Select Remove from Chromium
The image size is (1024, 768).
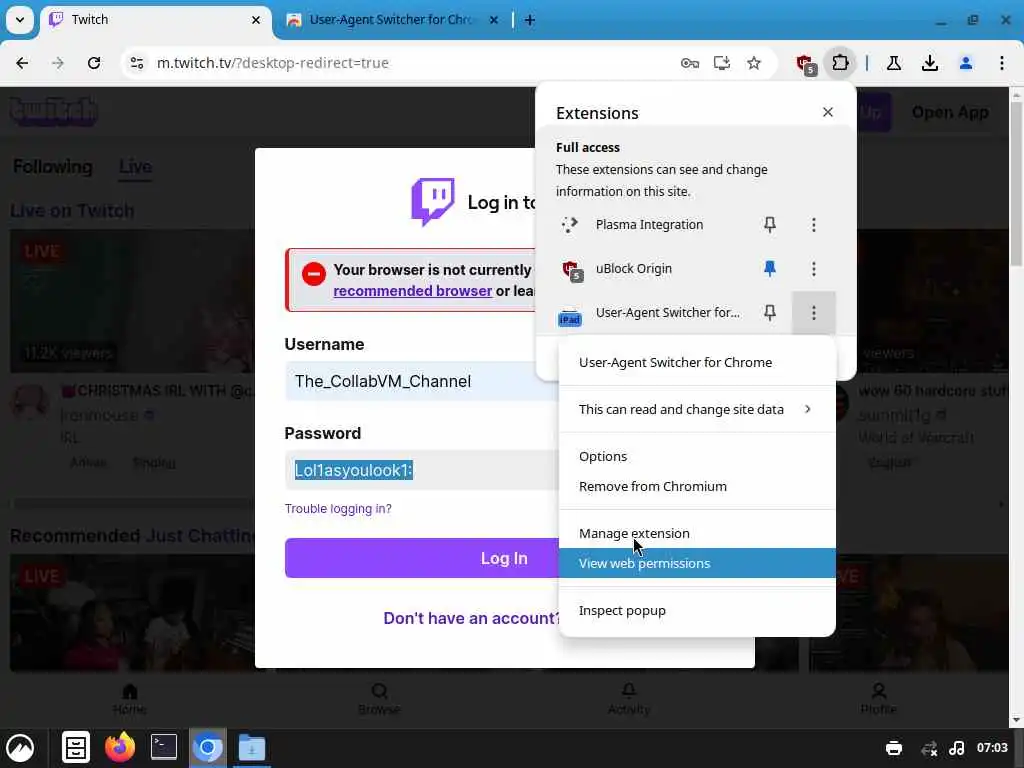pos(697,487)
